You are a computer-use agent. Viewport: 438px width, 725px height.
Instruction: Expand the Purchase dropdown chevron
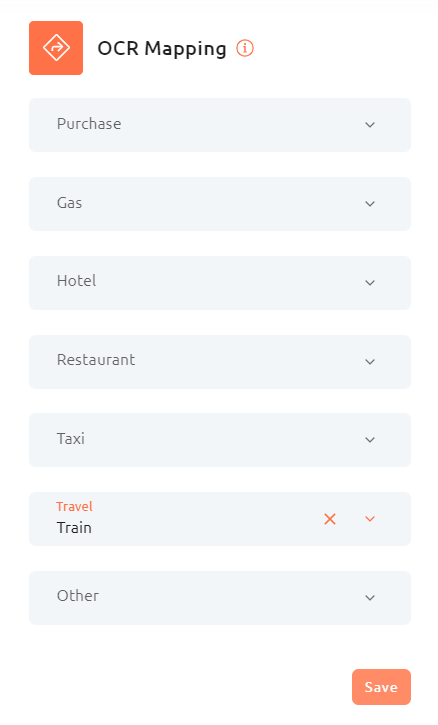(x=370, y=125)
